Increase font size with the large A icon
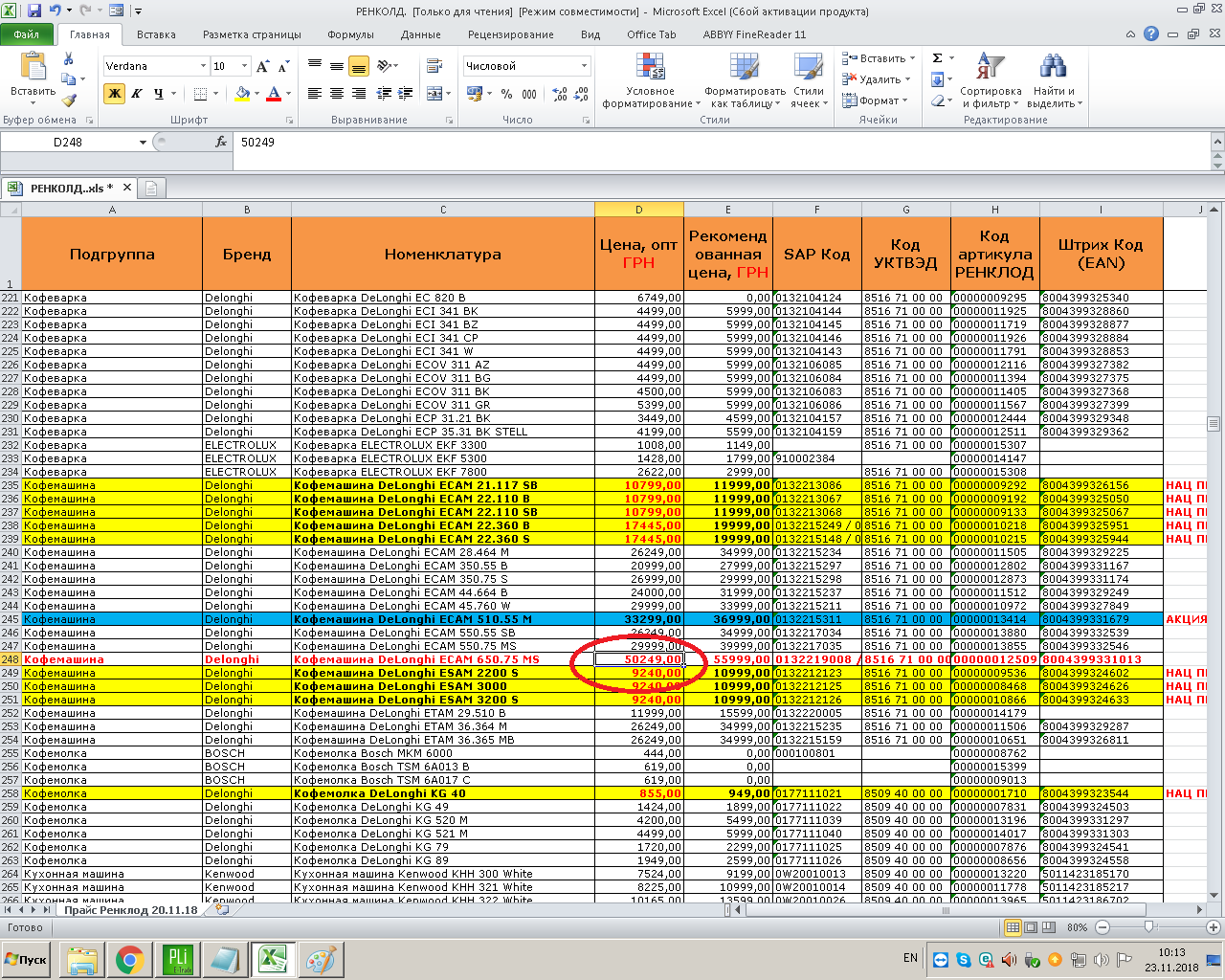 pyautogui.click(x=263, y=66)
